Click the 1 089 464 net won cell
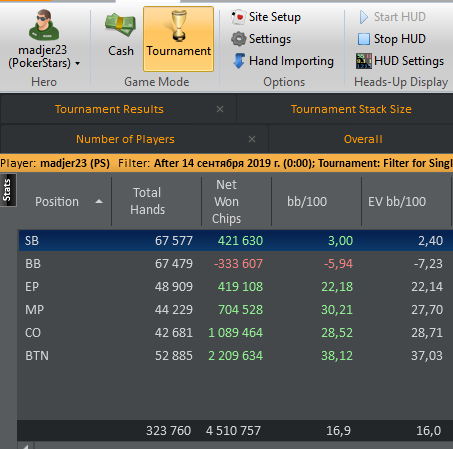 coord(236,333)
